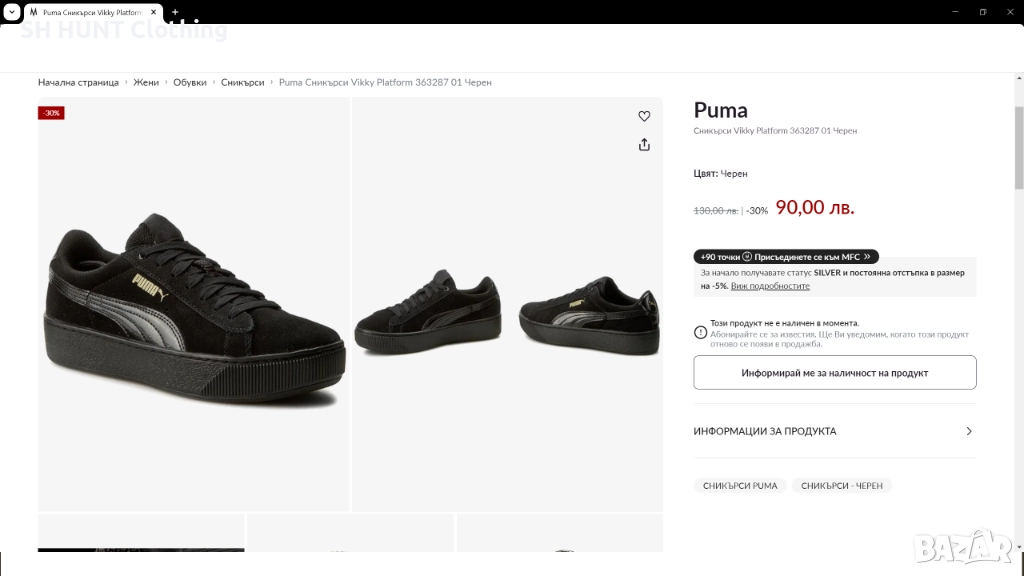Click the page vertical scrollbar
This screenshot has width=1024, height=576.
(x=1018, y=150)
